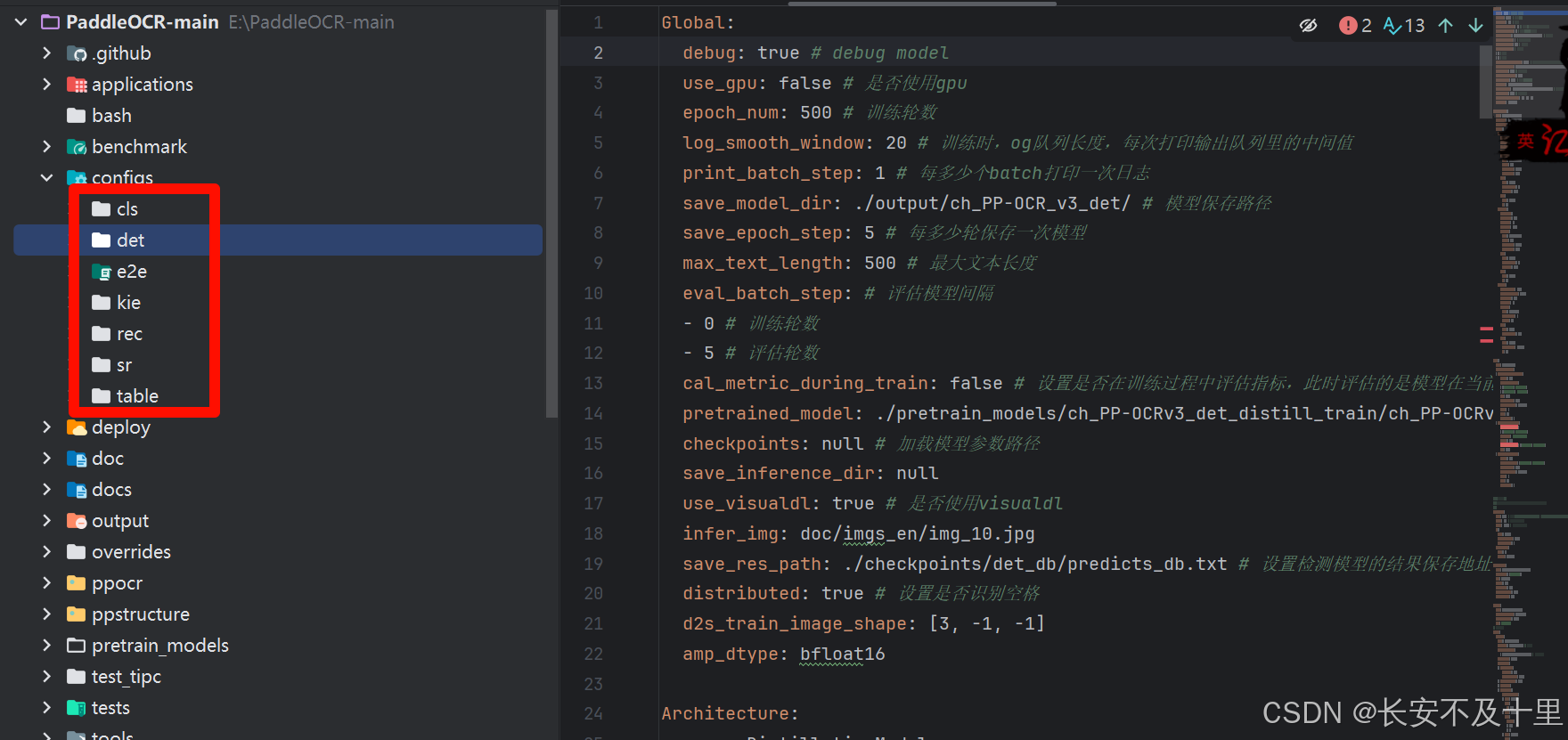Select the pretrain_models folder name

click(160, 646)
